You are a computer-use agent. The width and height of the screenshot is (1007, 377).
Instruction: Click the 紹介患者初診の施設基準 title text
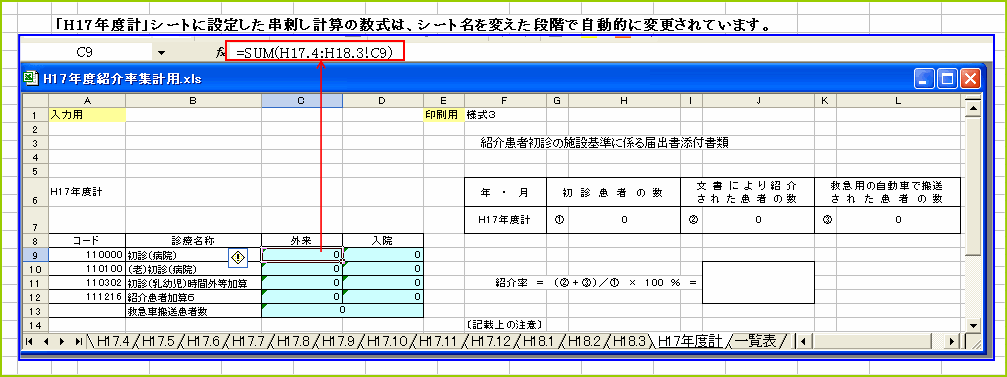[x=604, y=143]
